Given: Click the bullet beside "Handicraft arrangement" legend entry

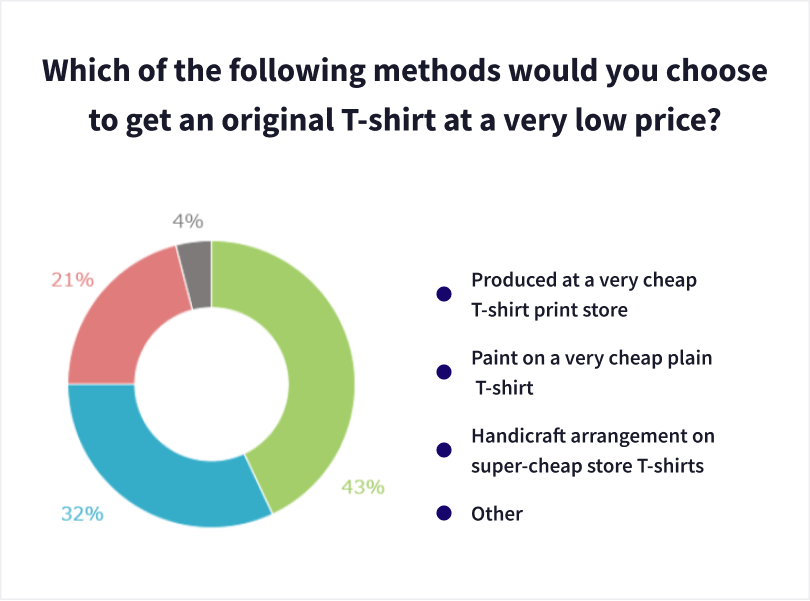Looking at the screenshot, I should click(x=443, y=450).
